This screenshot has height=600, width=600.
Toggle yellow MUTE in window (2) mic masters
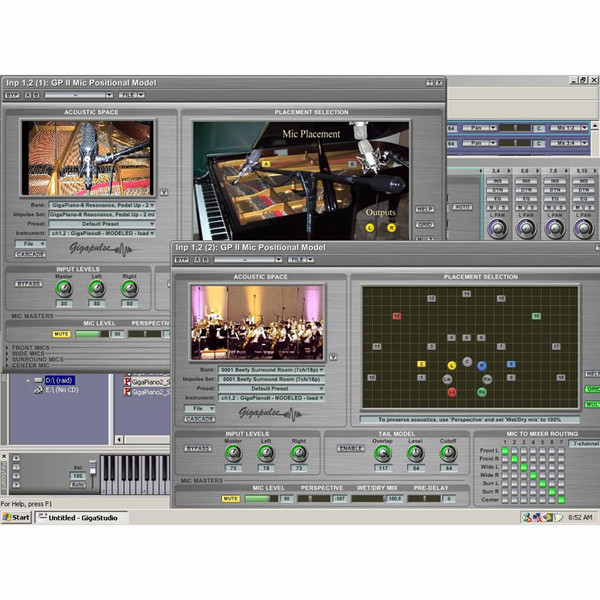(x=230, y=499)
